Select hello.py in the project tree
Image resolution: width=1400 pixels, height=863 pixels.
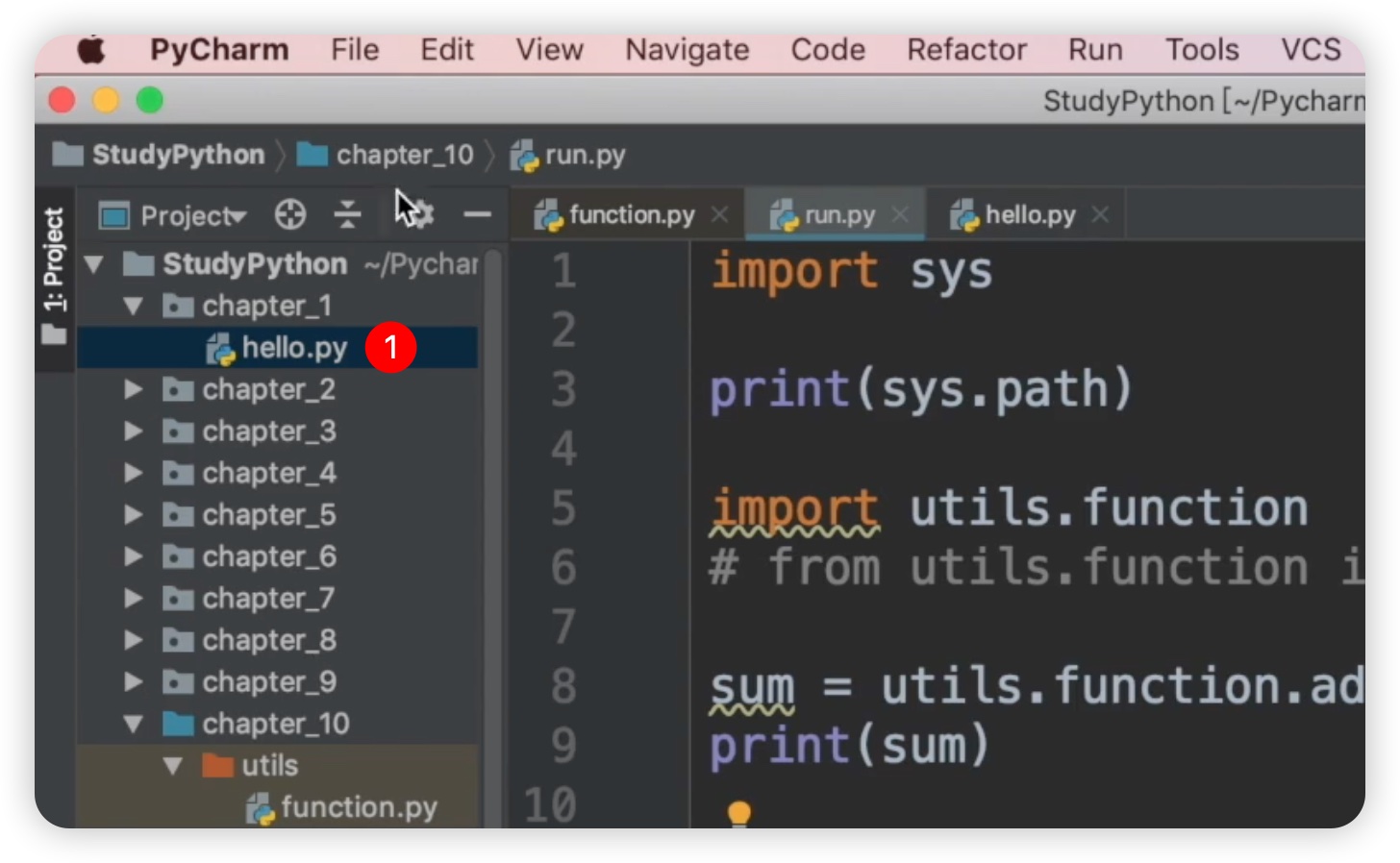(x=277, y=348)
